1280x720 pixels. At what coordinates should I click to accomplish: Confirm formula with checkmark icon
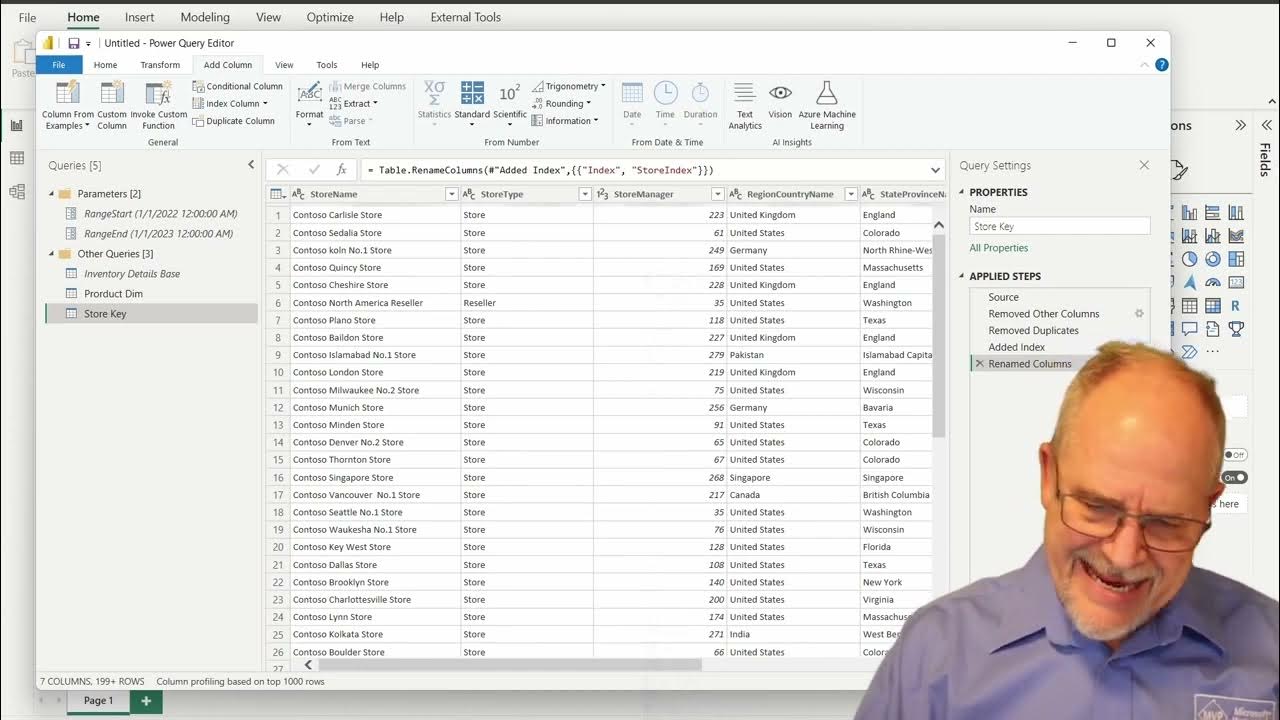[313, 170]
